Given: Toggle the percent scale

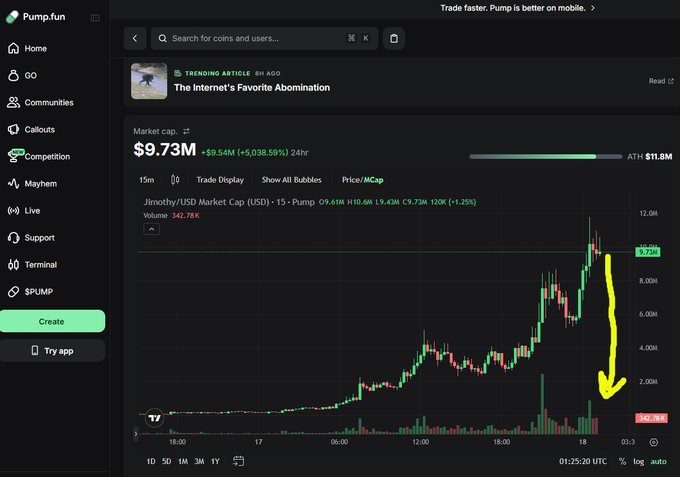Looking at the screenshot, I should tap(622, 461).
